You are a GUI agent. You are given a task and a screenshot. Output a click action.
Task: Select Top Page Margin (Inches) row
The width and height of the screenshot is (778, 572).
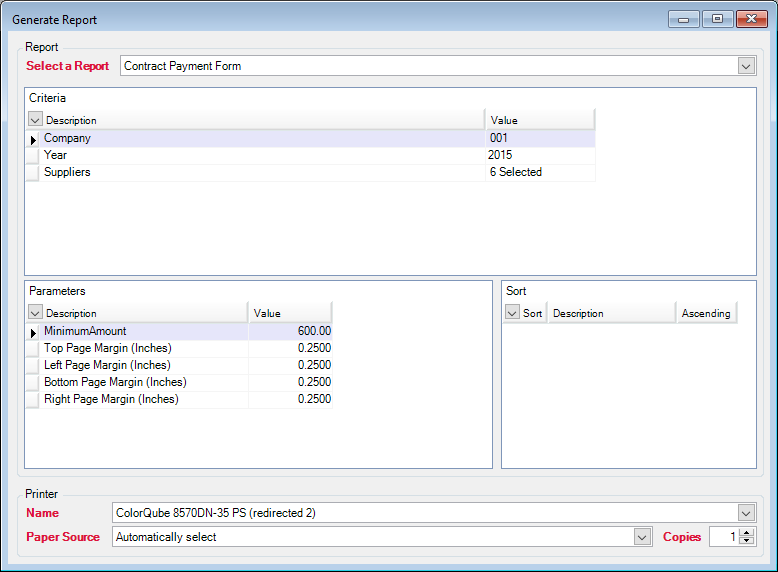(x=179, y=348)
